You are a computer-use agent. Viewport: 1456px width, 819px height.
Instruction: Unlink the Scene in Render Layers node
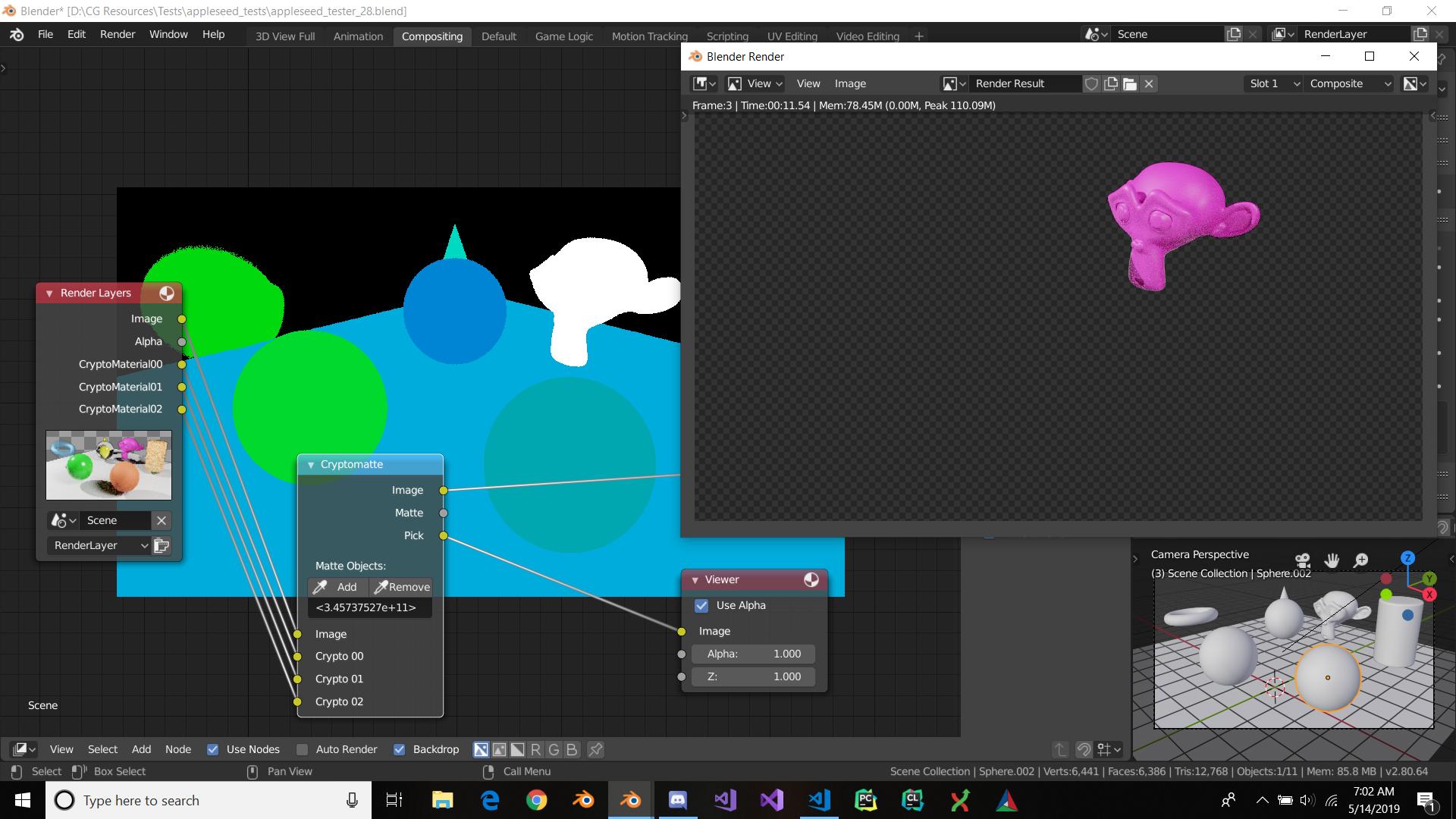(x=161, y=520)
